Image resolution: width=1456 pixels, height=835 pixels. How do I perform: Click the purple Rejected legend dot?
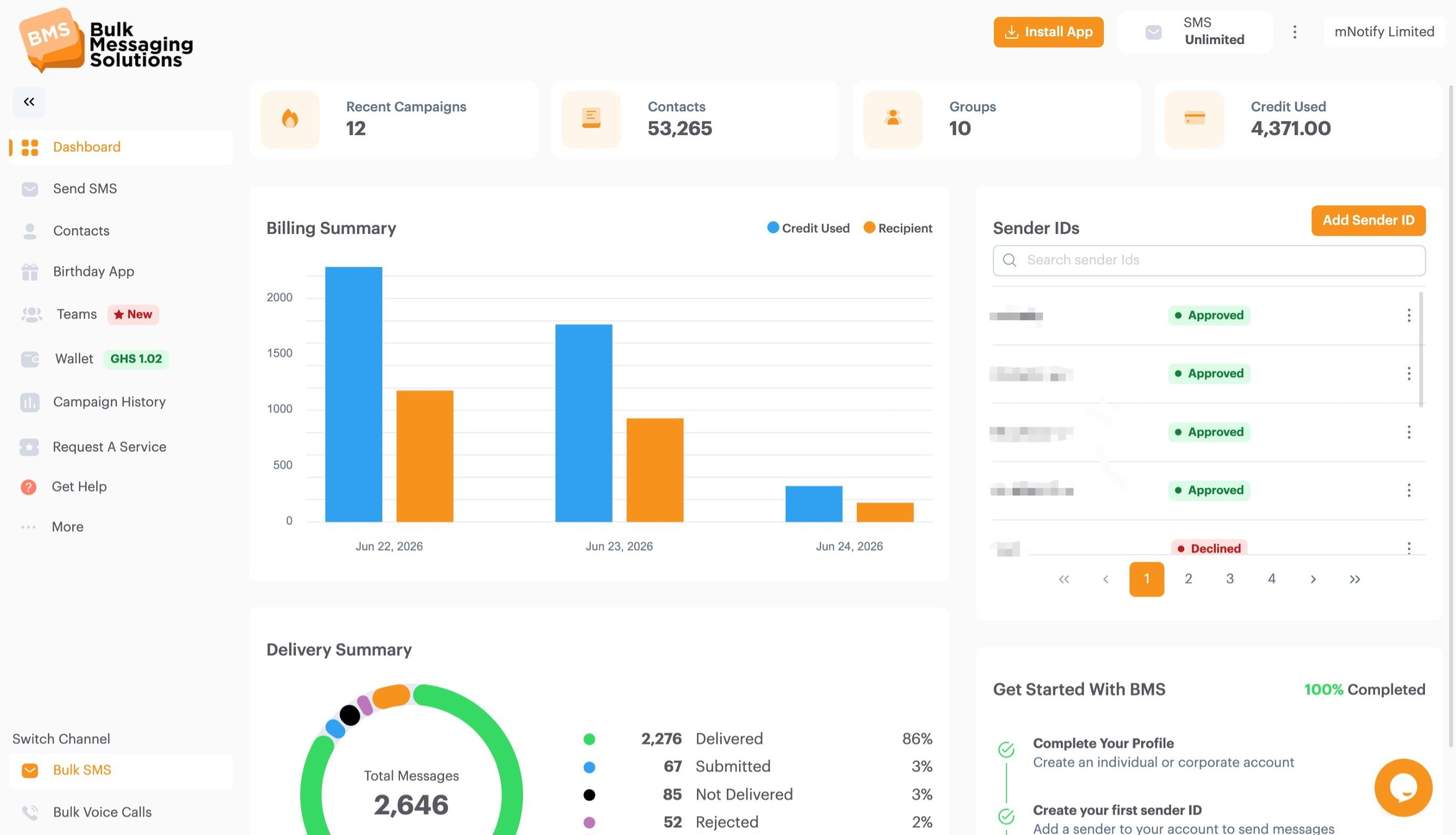(x=589, y=823)
